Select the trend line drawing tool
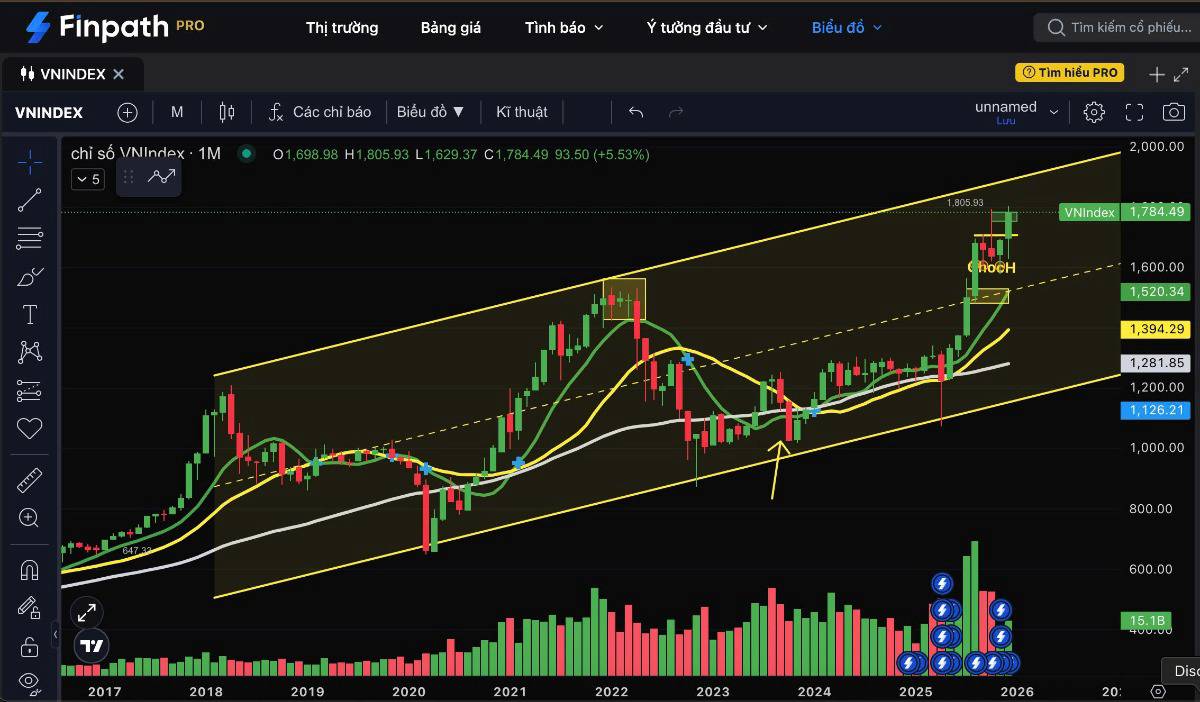 tap(30, 200)
